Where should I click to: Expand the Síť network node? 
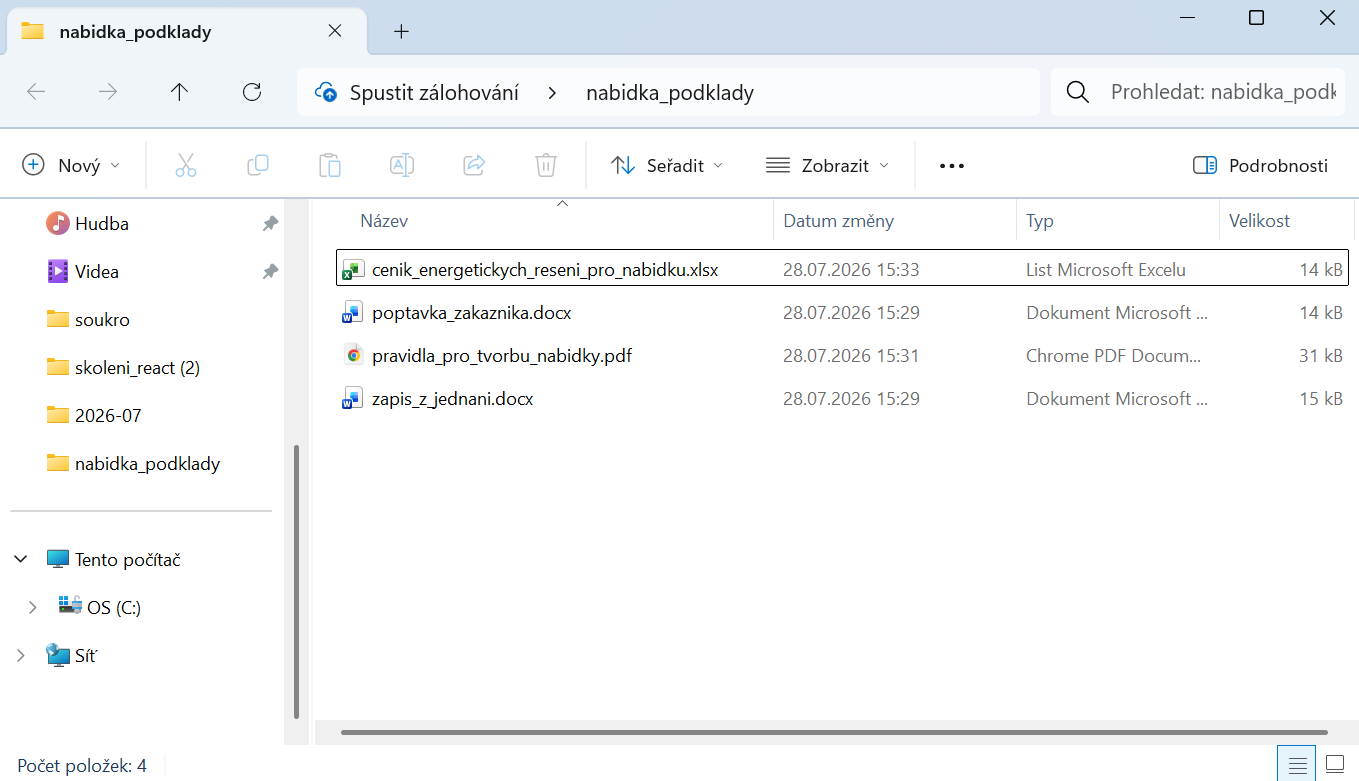coord(21,656)
